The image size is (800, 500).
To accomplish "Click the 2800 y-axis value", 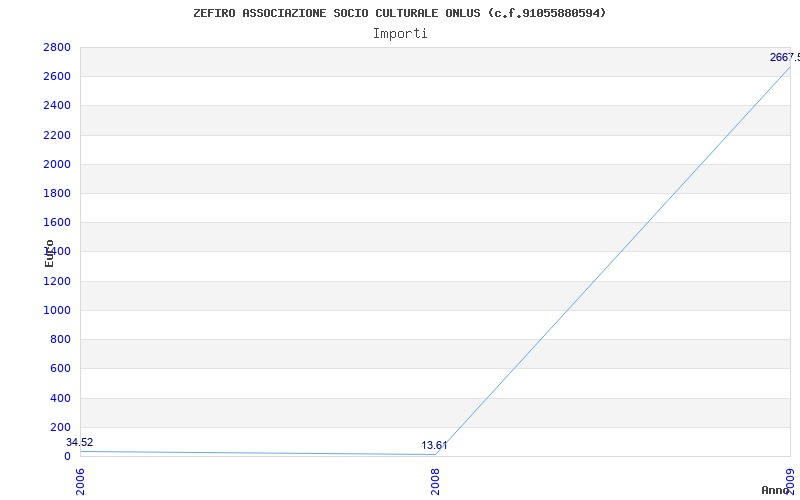I will coord(57,47).
